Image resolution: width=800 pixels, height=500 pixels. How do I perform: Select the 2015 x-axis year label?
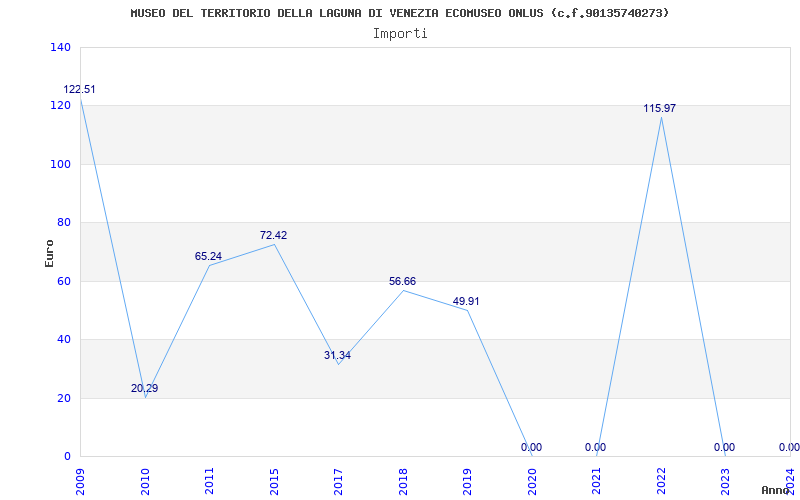point(274,481)
